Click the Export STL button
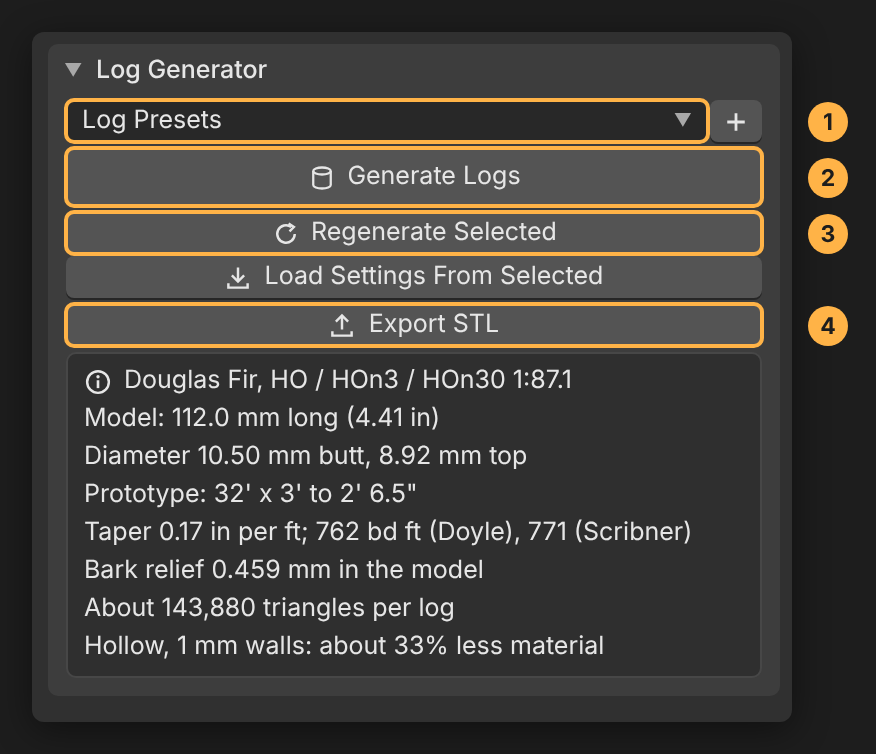Image resolution: width=876 pixels, height=754 pixels. [414, 325]
